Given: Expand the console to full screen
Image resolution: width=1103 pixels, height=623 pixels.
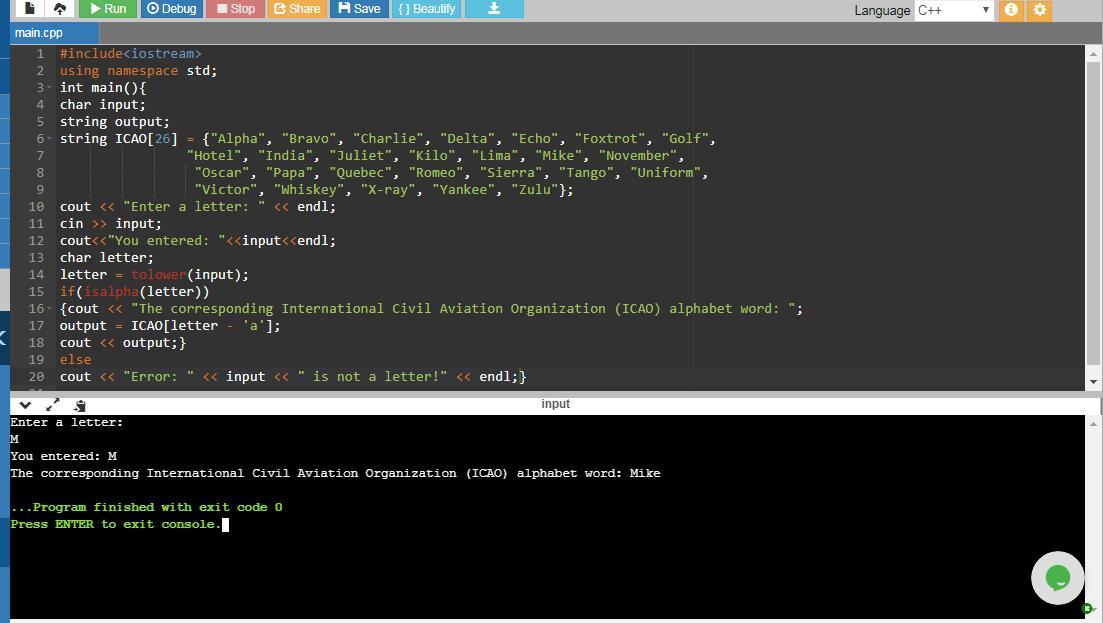Looking at the screenshot, I should (x=53, y=405).
